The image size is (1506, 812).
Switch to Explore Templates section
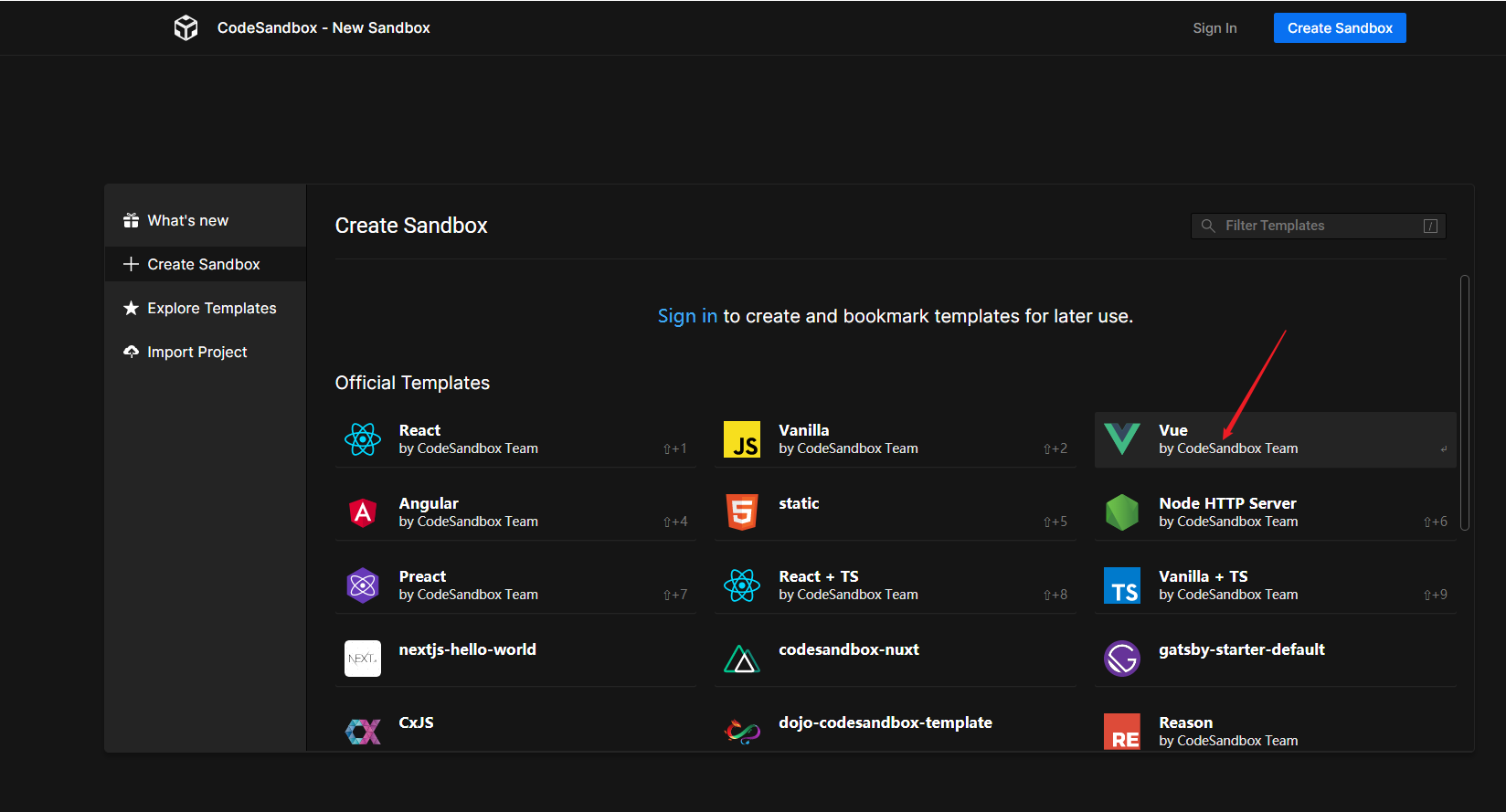[x=211, y=309]
